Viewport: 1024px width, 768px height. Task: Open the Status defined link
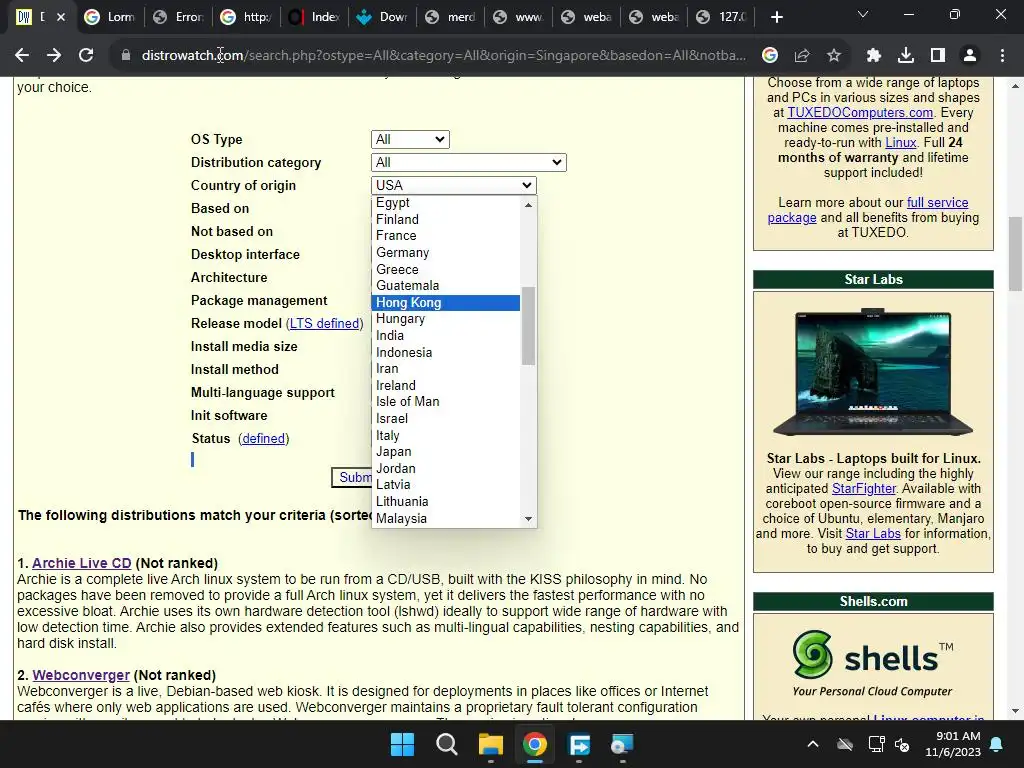pos(263,438)
